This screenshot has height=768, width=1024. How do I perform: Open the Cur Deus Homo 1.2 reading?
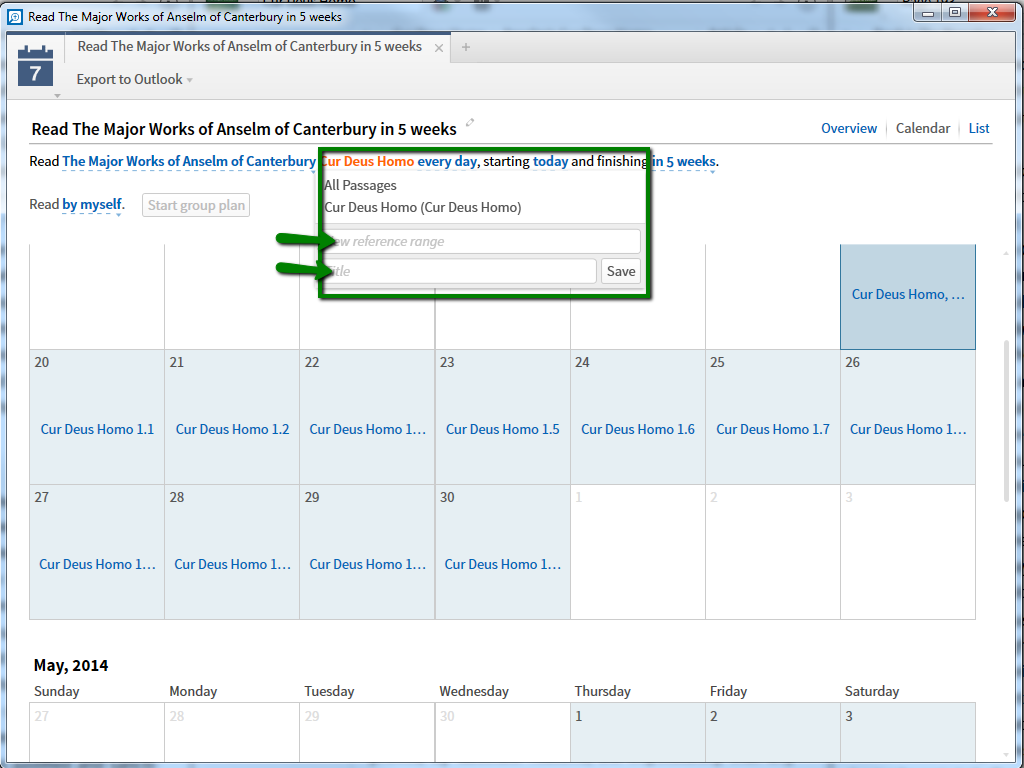(232, 429)
